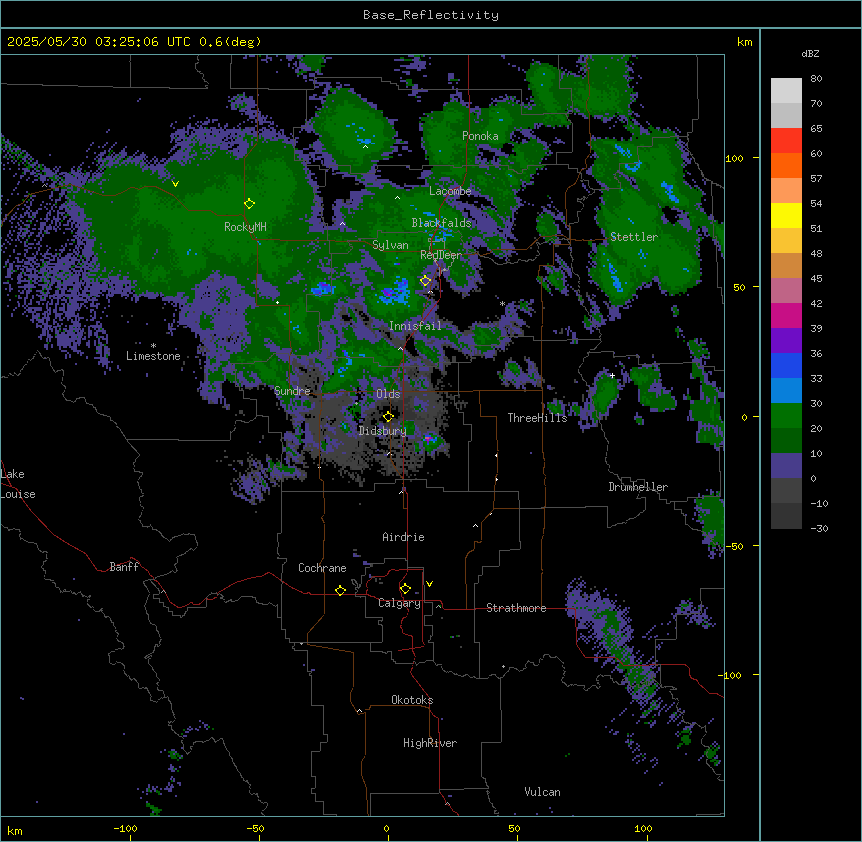The height and width of the screenshot is (842, 862).
Task: Select the Vulcan label
Action: click(543, 792)
